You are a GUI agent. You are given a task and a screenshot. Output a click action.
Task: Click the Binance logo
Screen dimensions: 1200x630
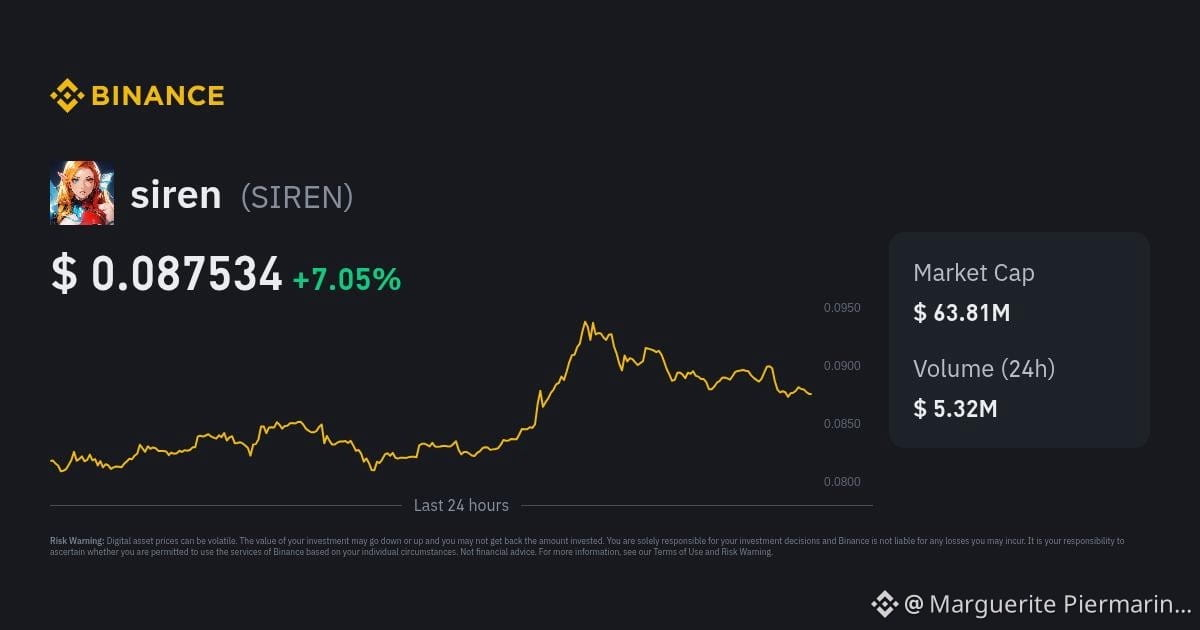[x=137, y=96]
